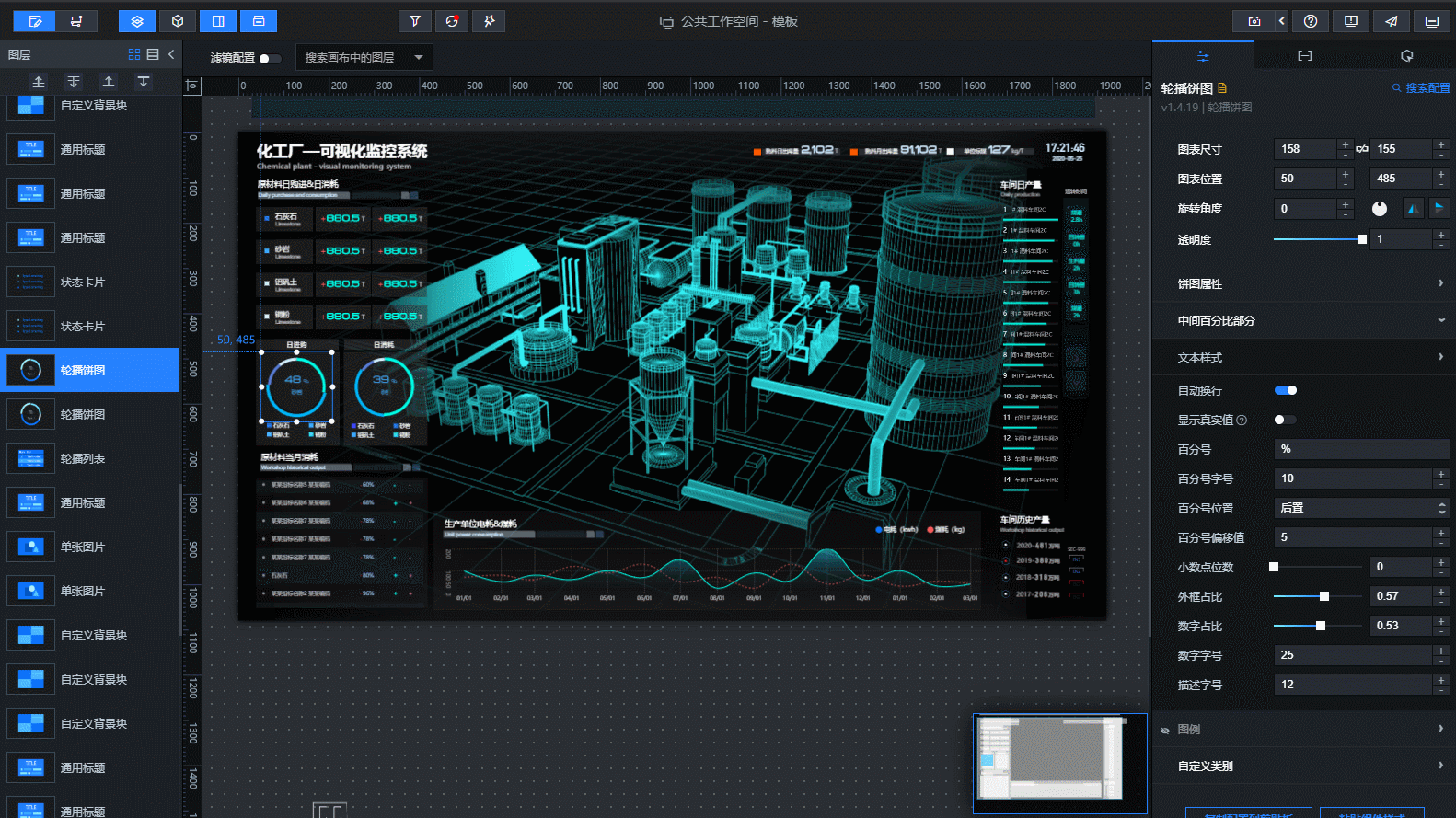Expand the 图例 section chevron

(1440, 729)
